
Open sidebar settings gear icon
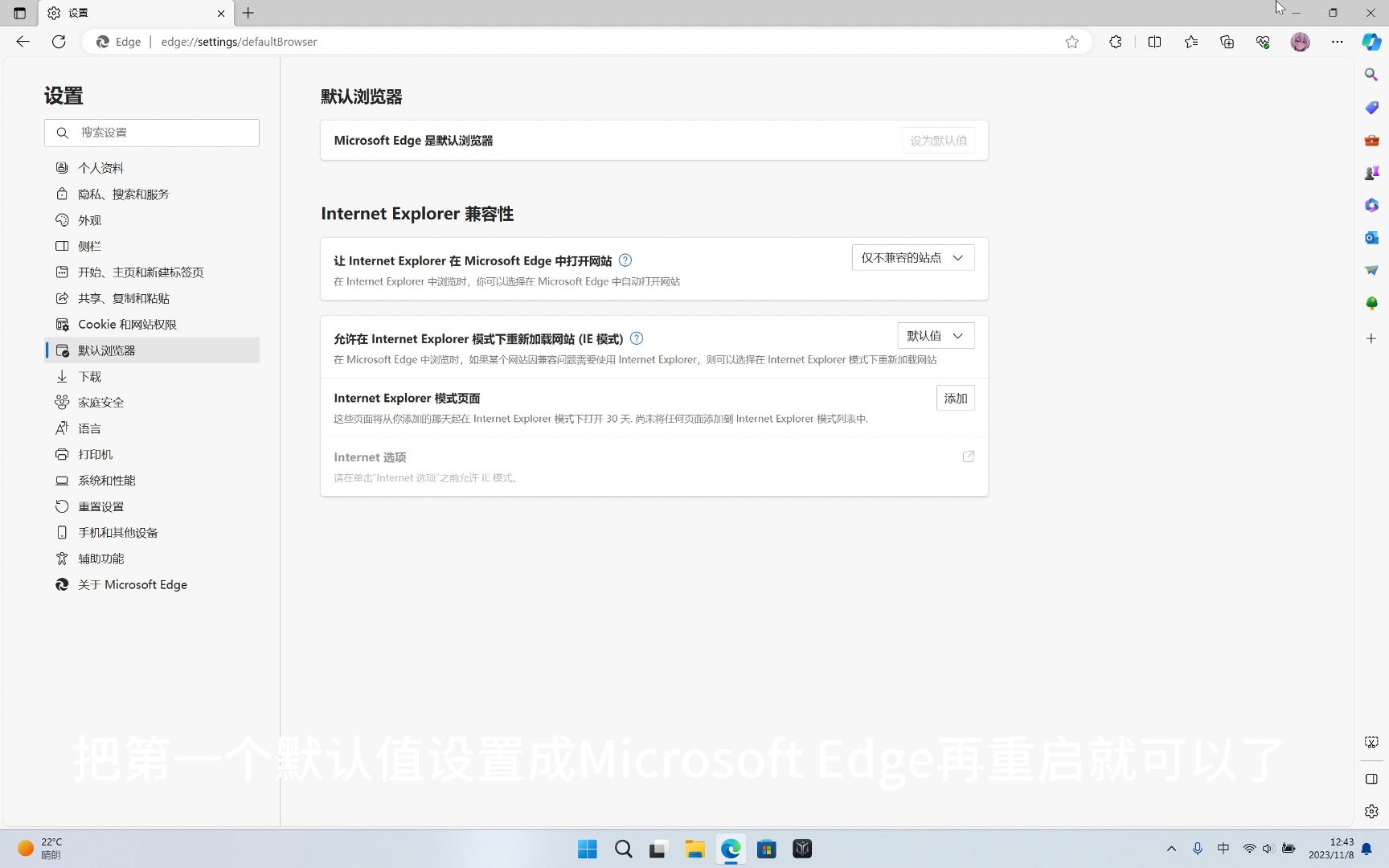pos(1371,812)
